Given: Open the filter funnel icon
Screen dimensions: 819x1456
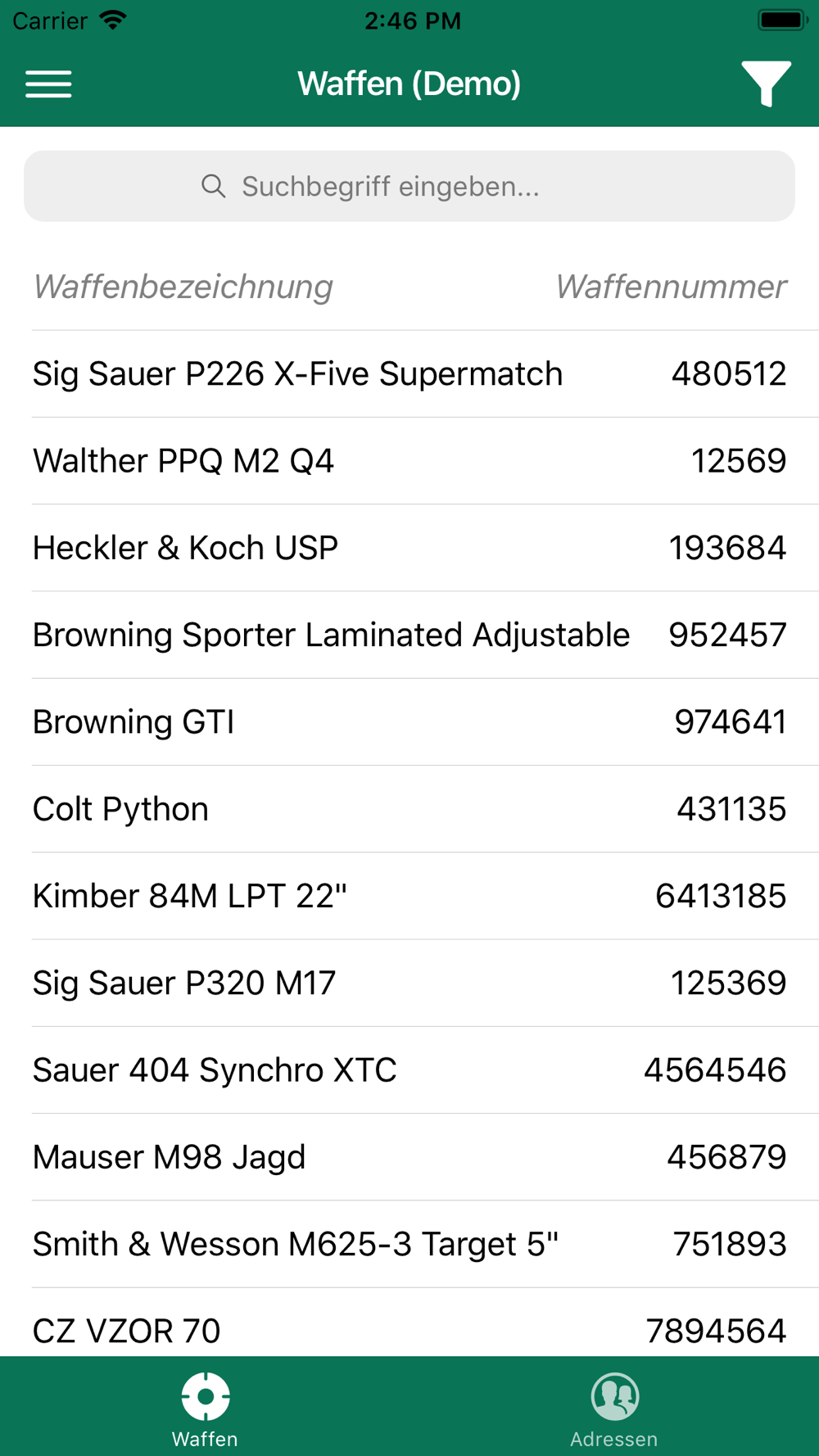Looking at the screenshot, I should pyautogui.click(x=766, y=84).
